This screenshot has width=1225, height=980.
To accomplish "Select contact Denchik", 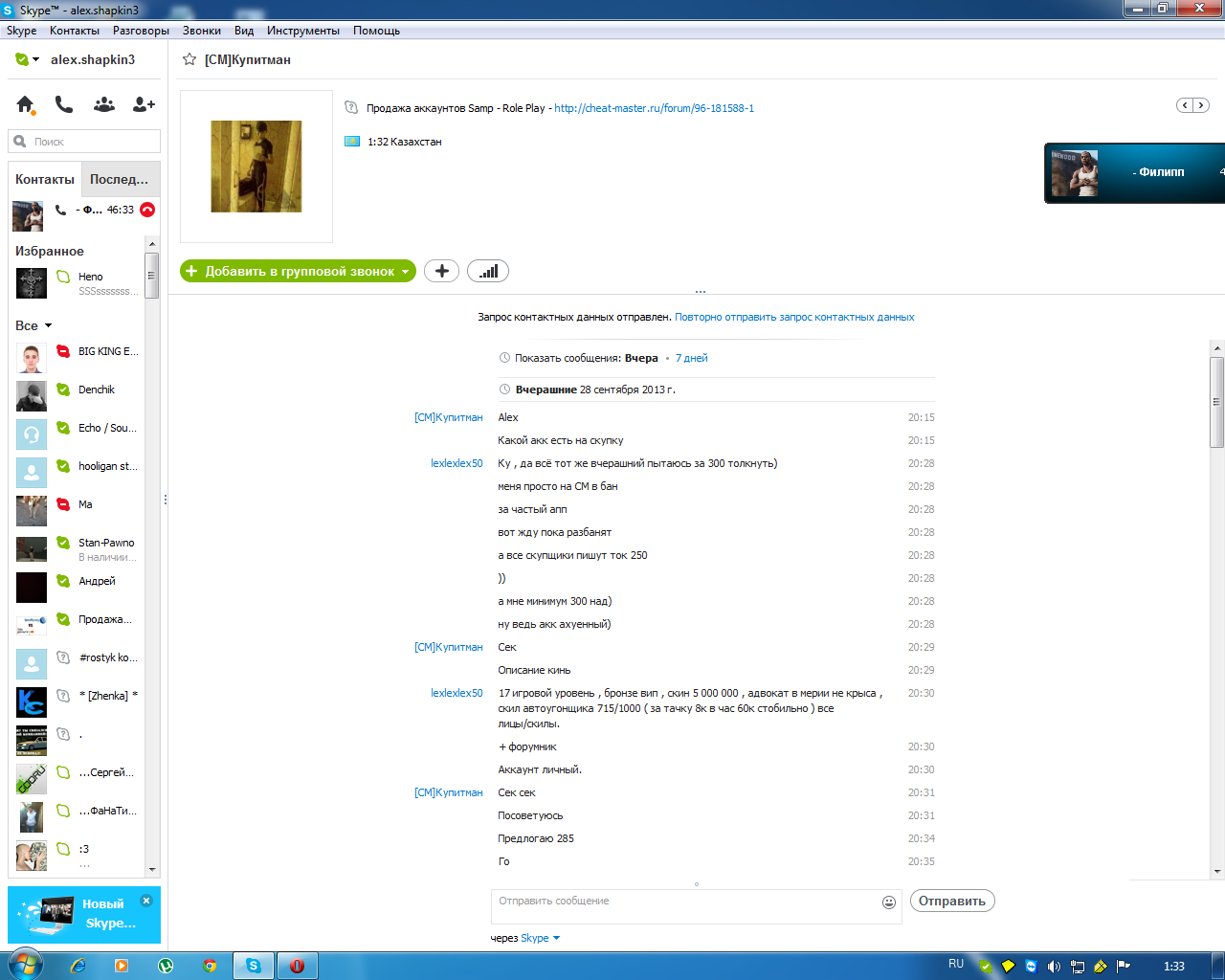I will pyautogui.click(x=78, y=396).
